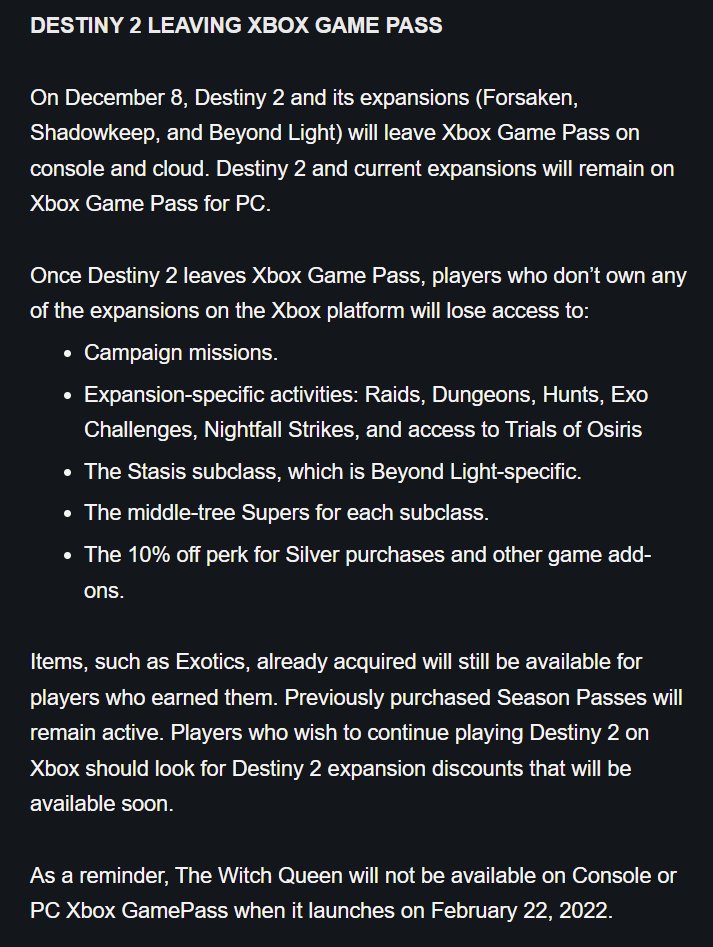
Task: Click the paragraph beginning 'Items, such as Exotics'
Action: pos(356,733)
